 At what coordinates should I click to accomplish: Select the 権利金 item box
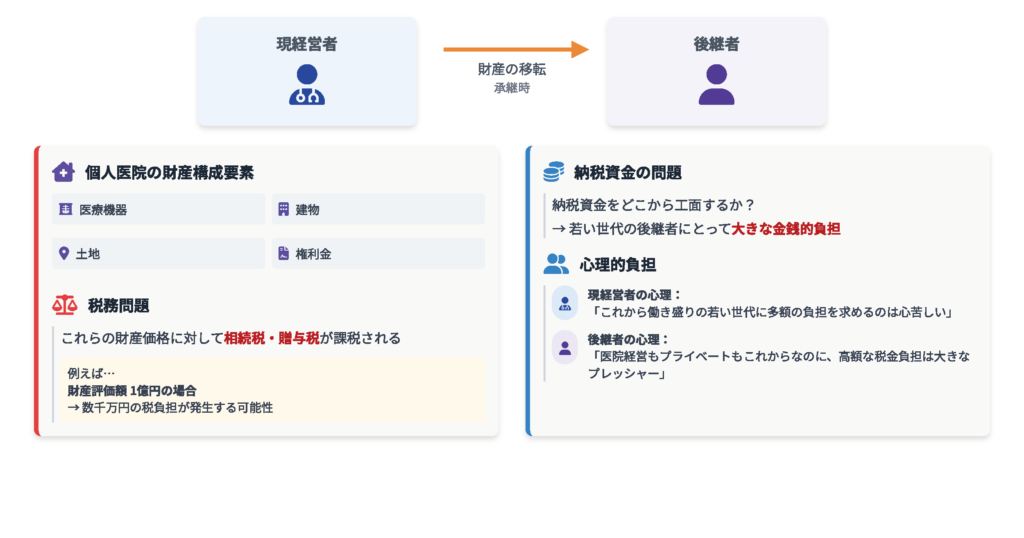coord(378,254)
